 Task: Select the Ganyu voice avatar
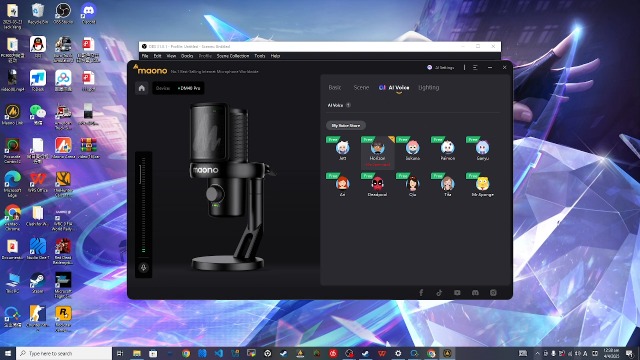point(482,148)
